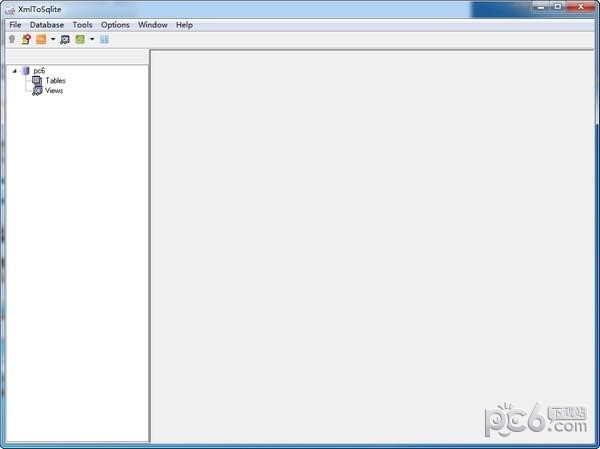Select Views in the tree
The height and width of the screenshot is (449, 600).
click(x=54, y=91)
